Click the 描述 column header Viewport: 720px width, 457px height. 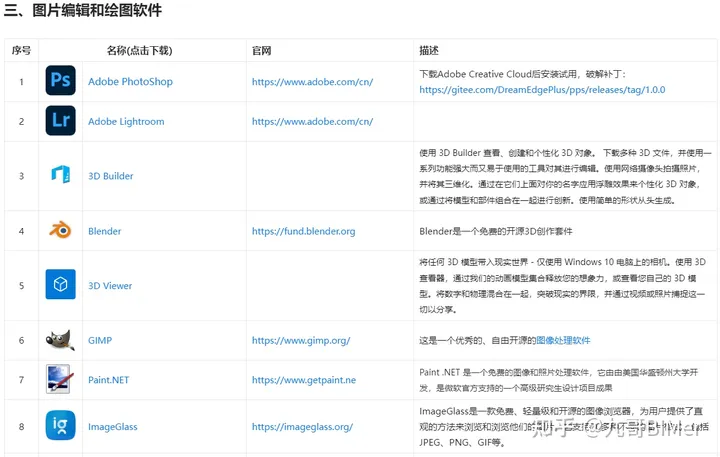tap(429, 51)
